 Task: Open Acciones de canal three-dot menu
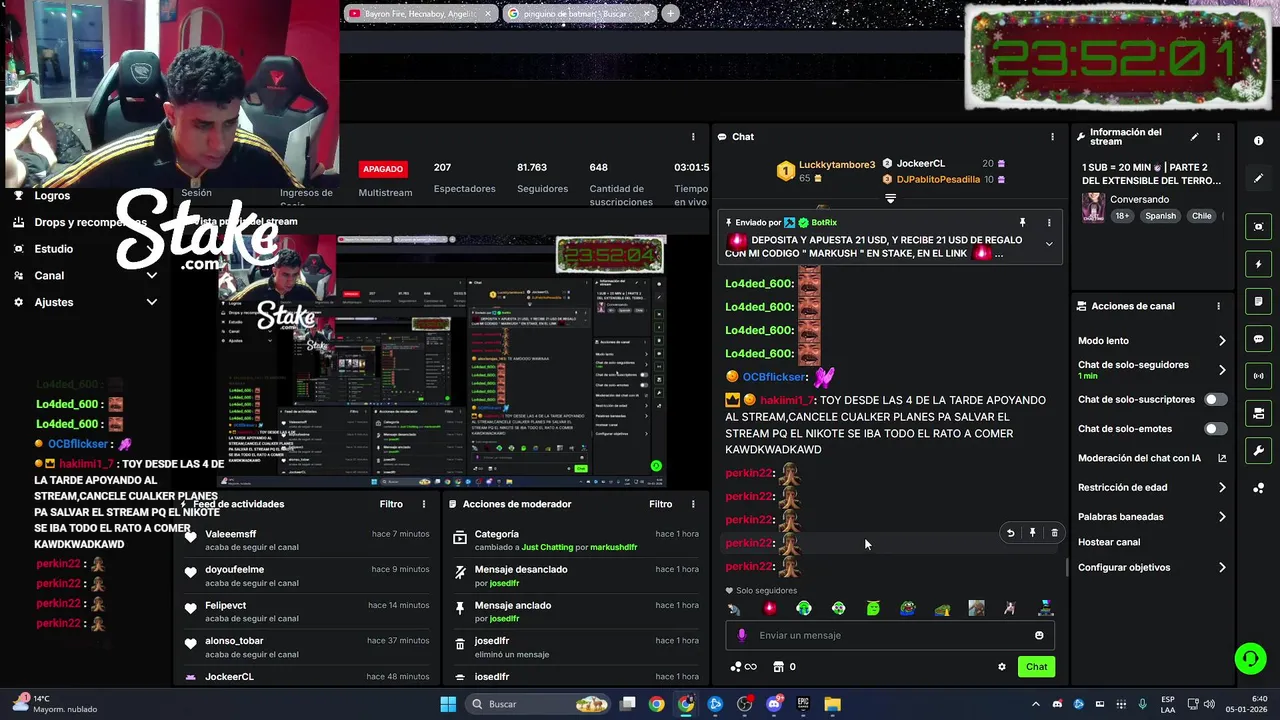[1218, 306]
